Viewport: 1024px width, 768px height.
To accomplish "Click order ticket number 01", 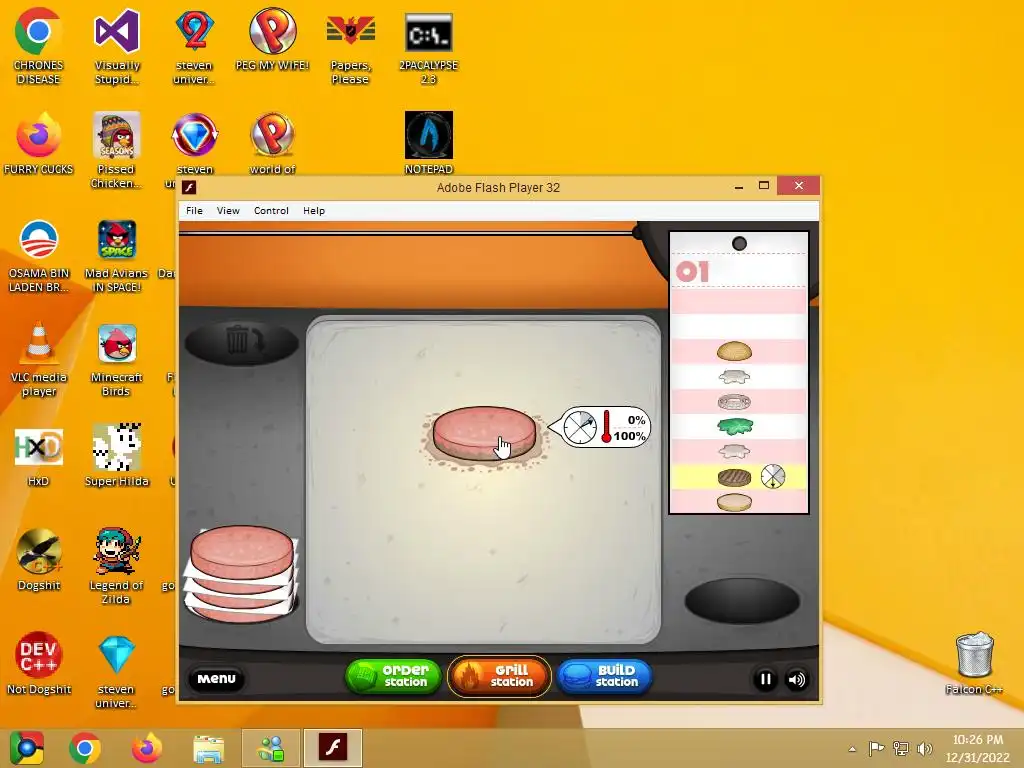I will [x=692, y=272].
